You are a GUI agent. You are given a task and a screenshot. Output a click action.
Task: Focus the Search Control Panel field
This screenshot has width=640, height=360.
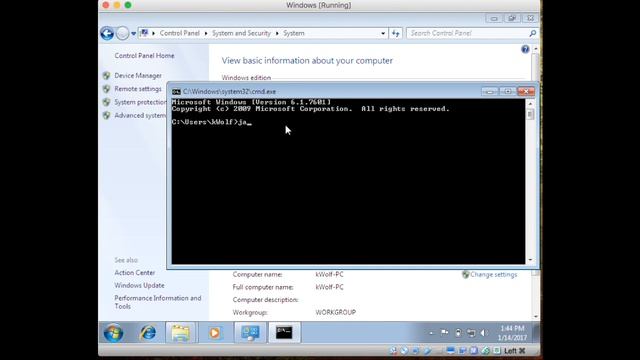467,33
